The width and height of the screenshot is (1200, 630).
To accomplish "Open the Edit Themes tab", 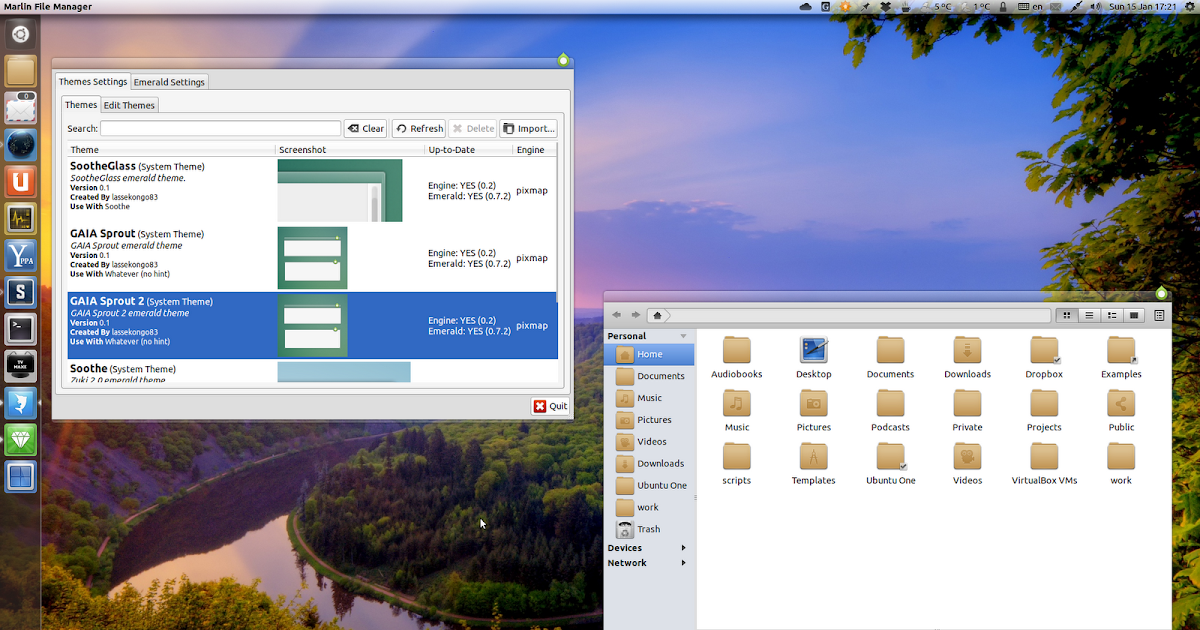I will pyautogui.click(x=129, y=104).
